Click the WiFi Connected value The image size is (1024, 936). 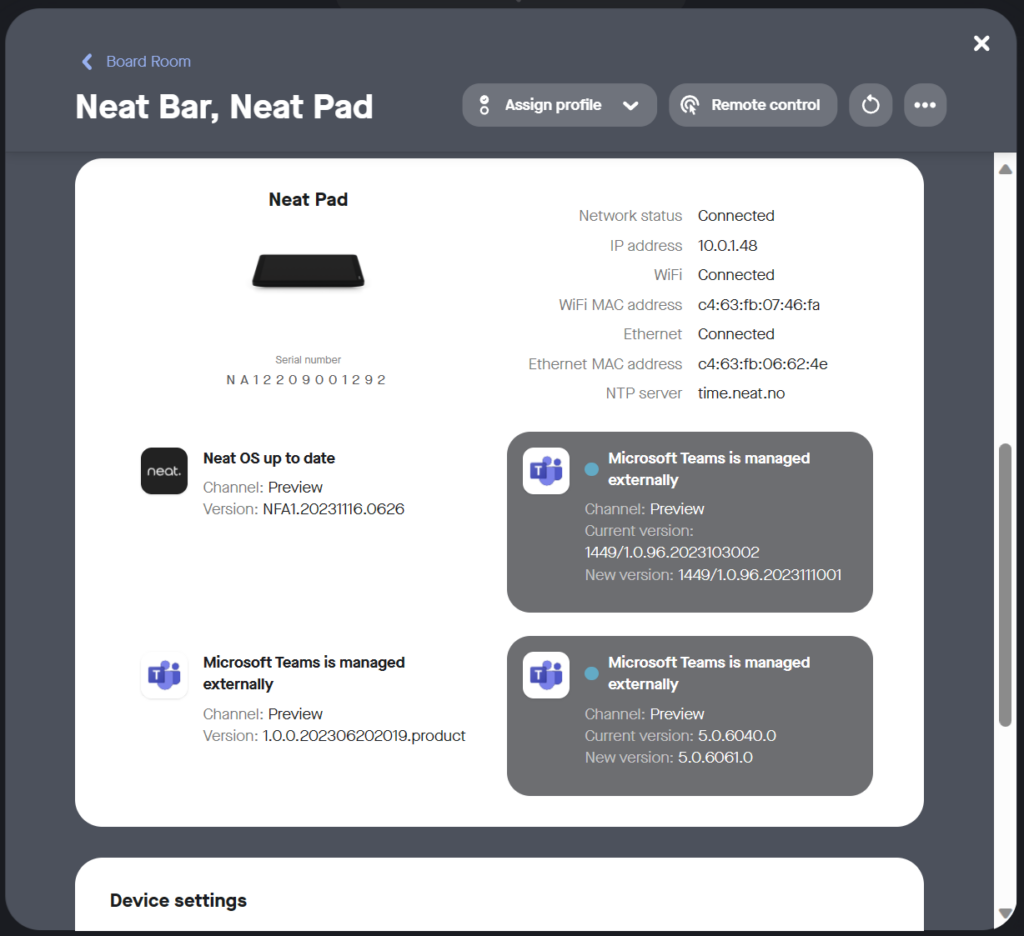(x=736, y=274)
